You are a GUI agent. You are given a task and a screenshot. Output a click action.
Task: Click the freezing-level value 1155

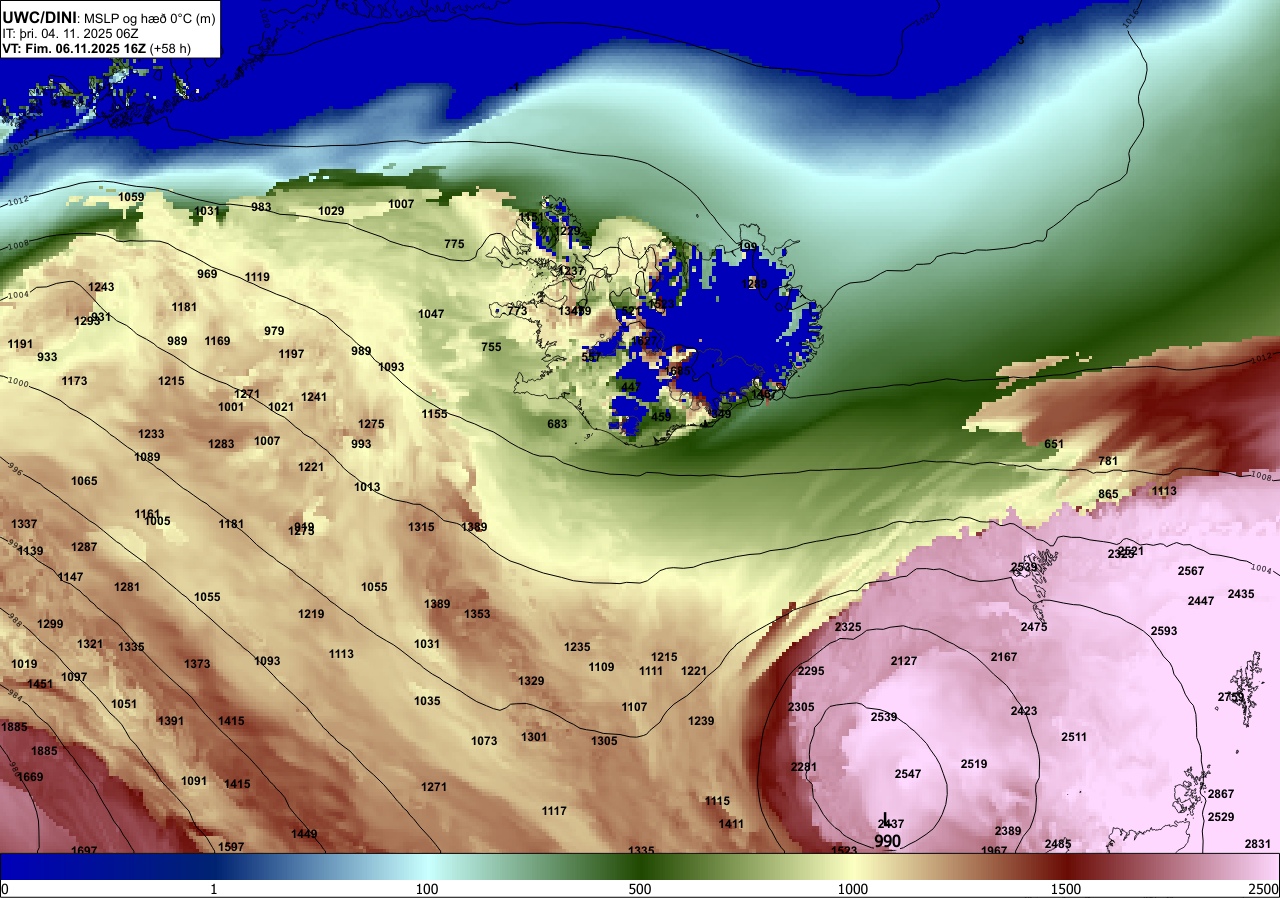coord(434,414)
